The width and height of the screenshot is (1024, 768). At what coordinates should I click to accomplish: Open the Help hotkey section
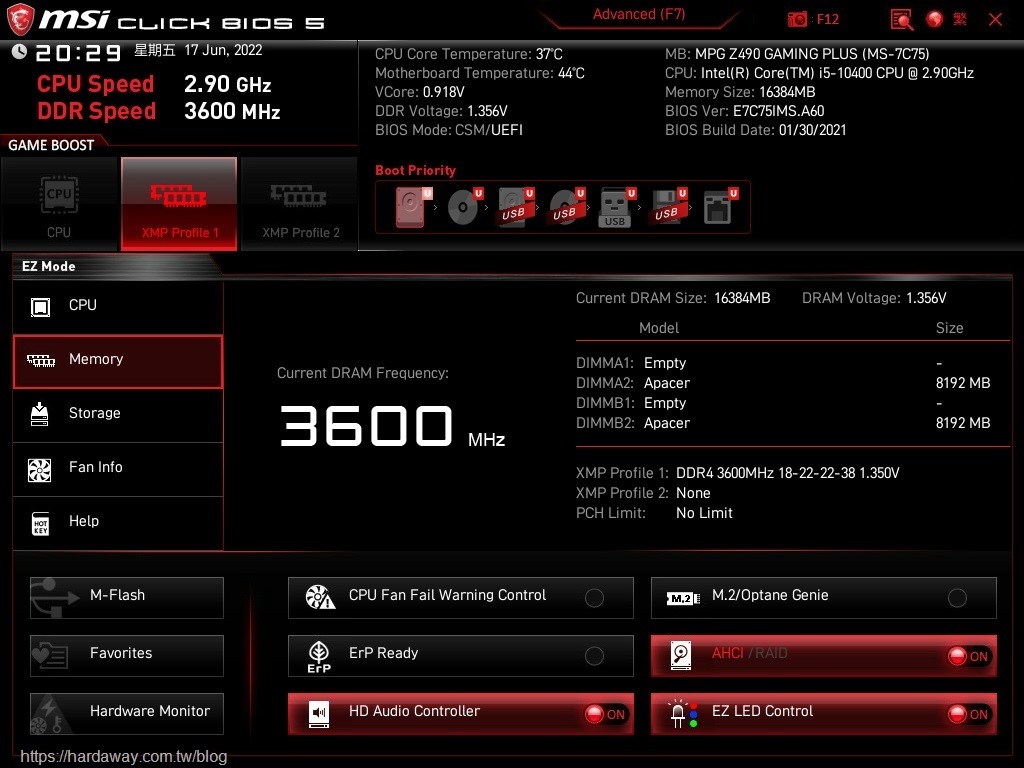coord(118,522)
